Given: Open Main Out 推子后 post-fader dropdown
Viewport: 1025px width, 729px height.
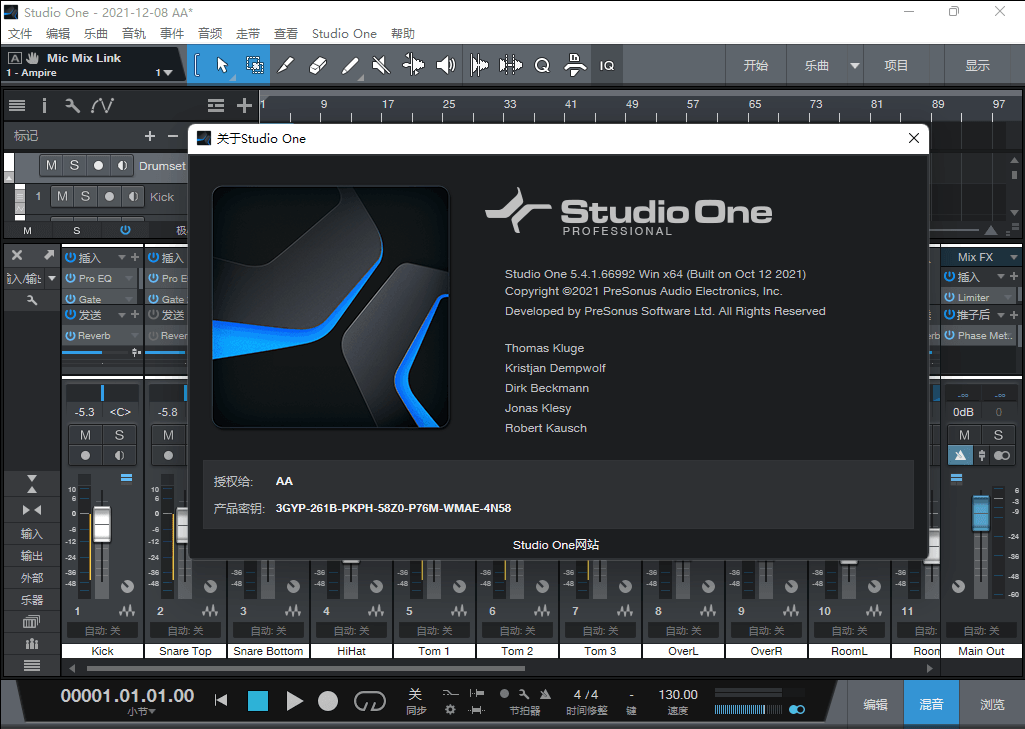Looking at the screenshot, I should (x=1001, y=314).
